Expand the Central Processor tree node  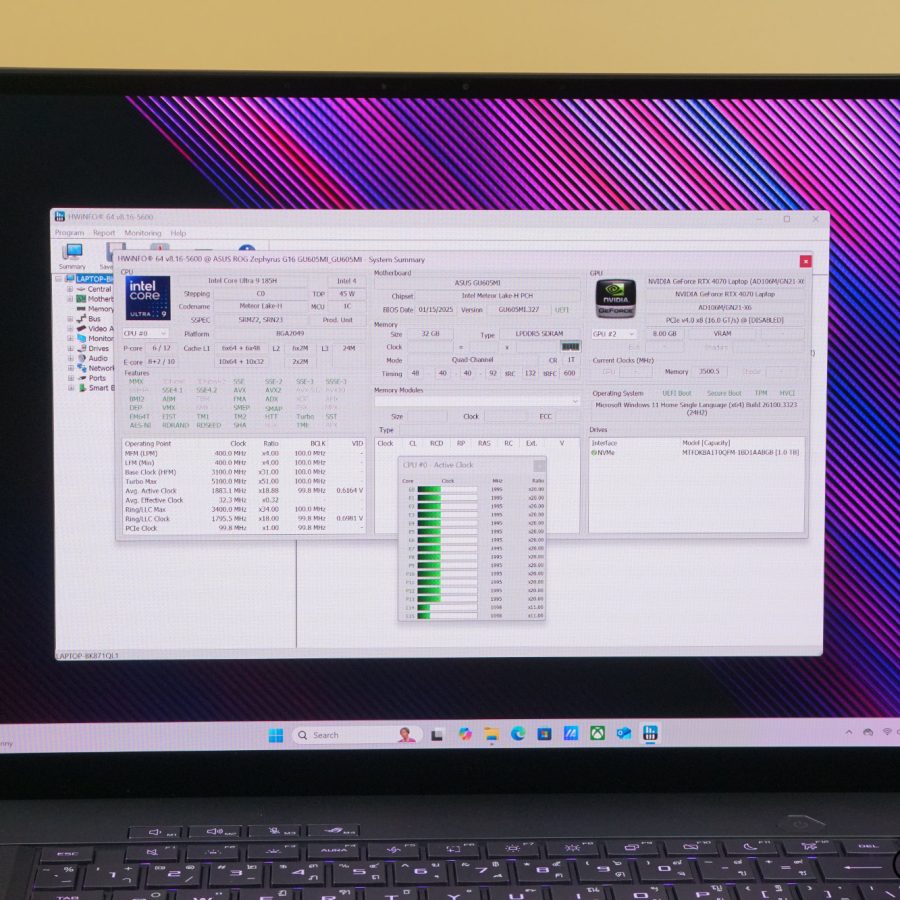tap(70, 289)
